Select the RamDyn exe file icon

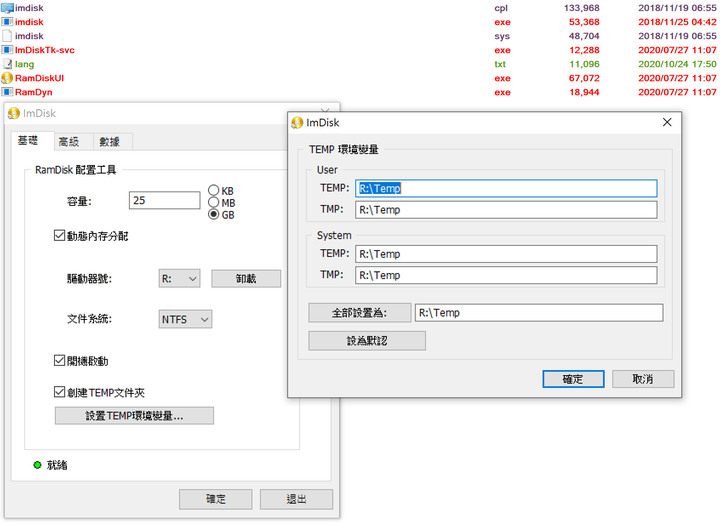pos(7,92)
